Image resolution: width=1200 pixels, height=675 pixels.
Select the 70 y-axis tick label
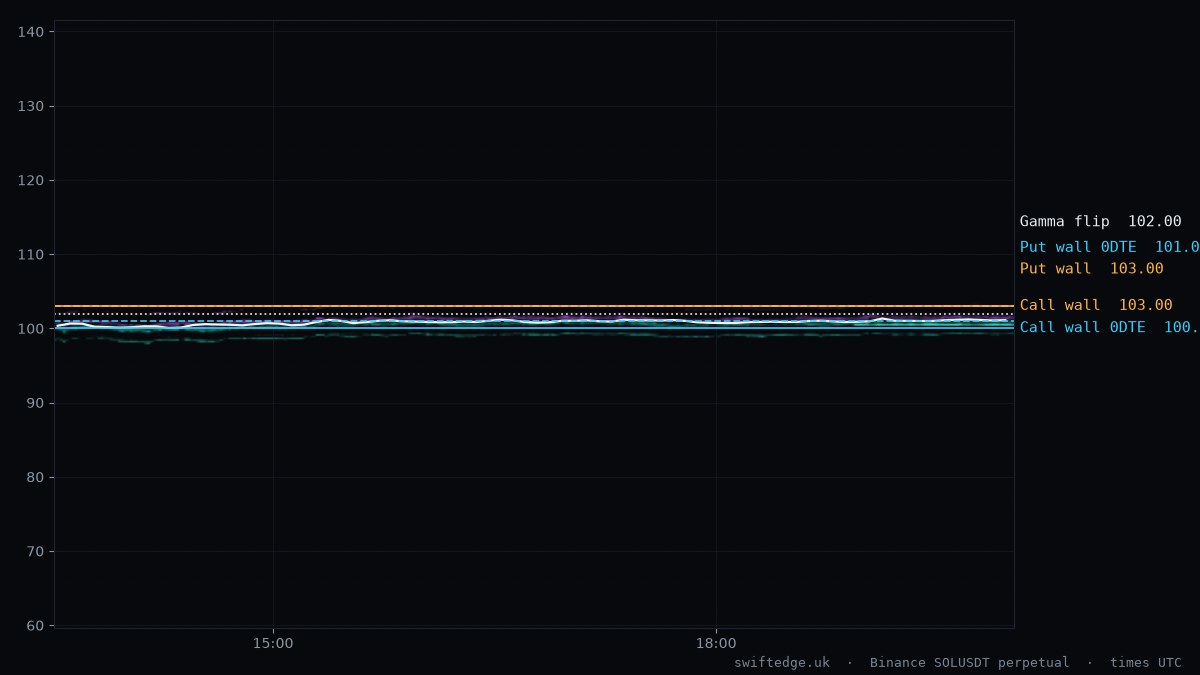[x=35, y=551]
